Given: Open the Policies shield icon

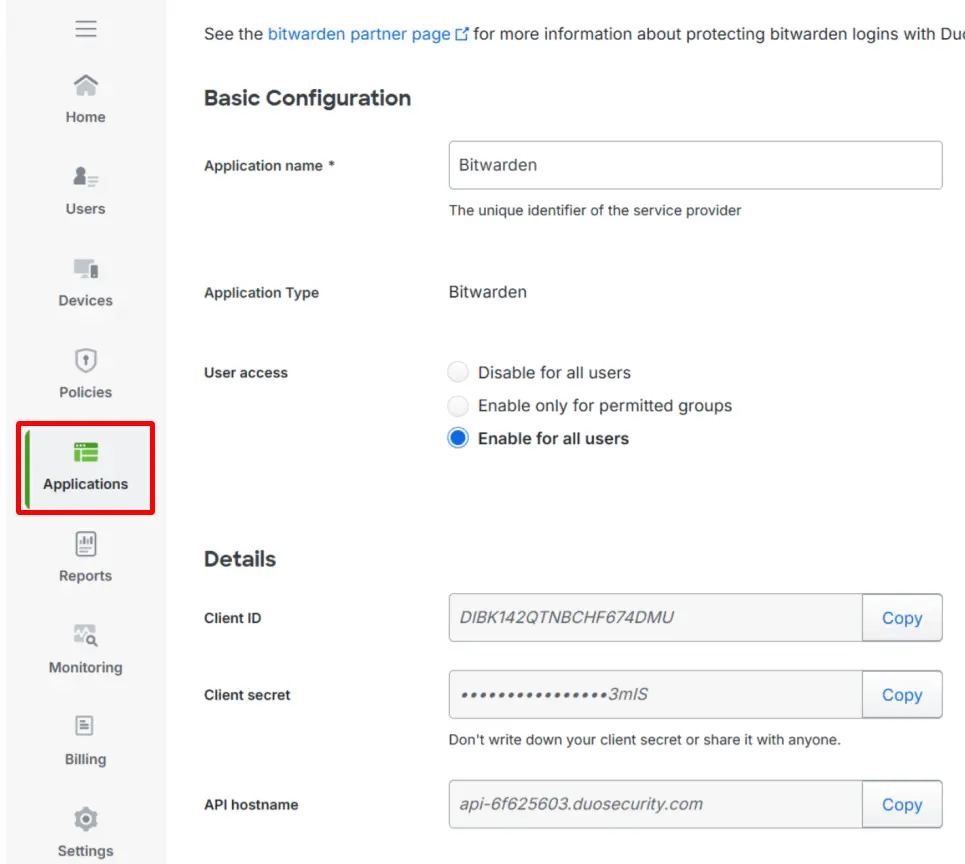Looking at the screenshot, I should pyautogui.click(x=86, y=360).
